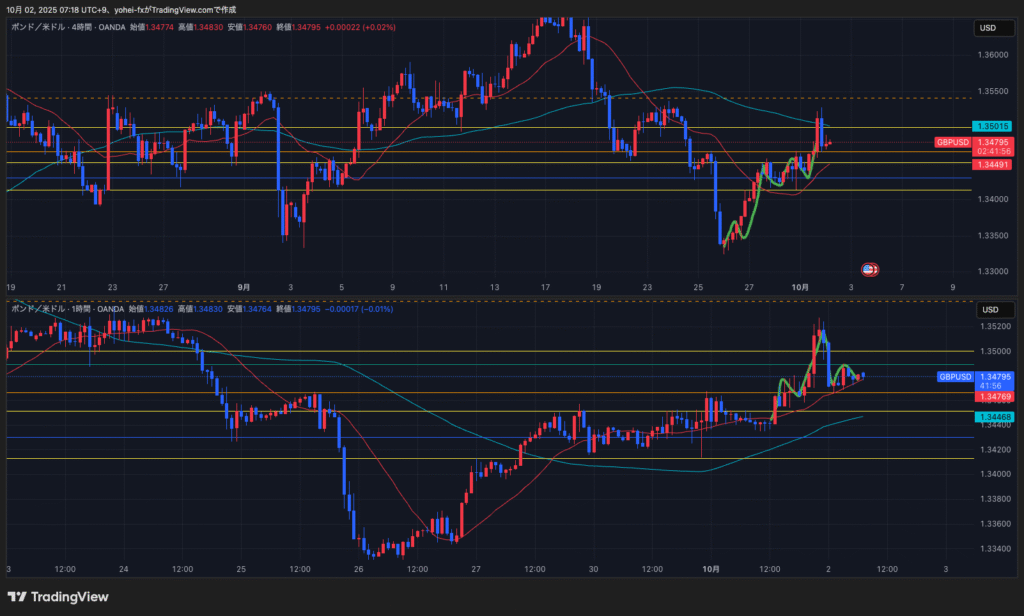Click the 9月 marker on the upper time axis

244,286
